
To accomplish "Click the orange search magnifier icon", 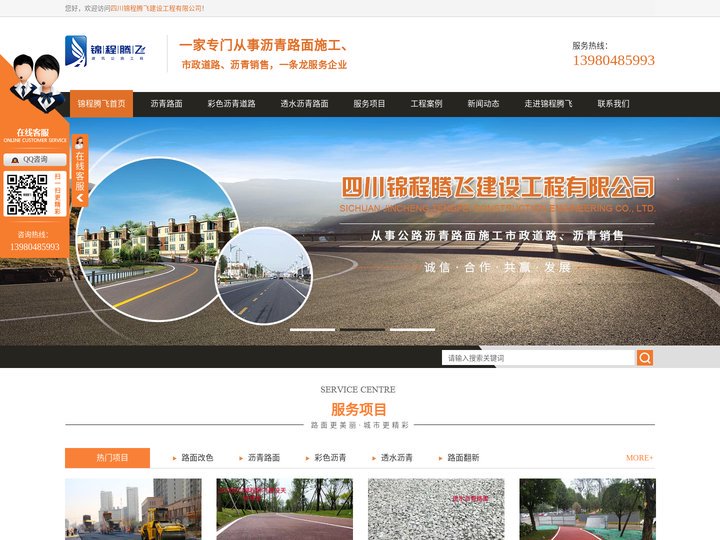I will tap(645, 358).
